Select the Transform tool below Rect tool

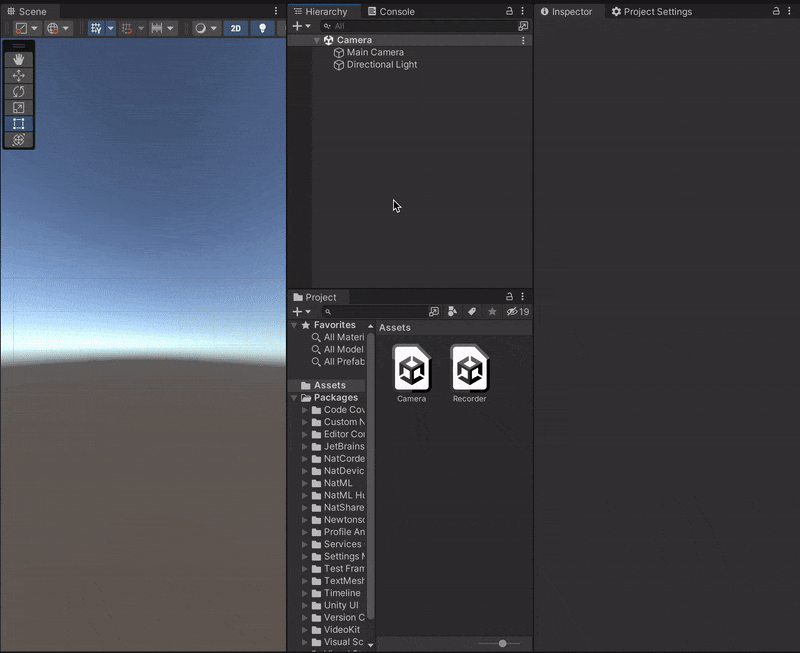pos(18,140)
